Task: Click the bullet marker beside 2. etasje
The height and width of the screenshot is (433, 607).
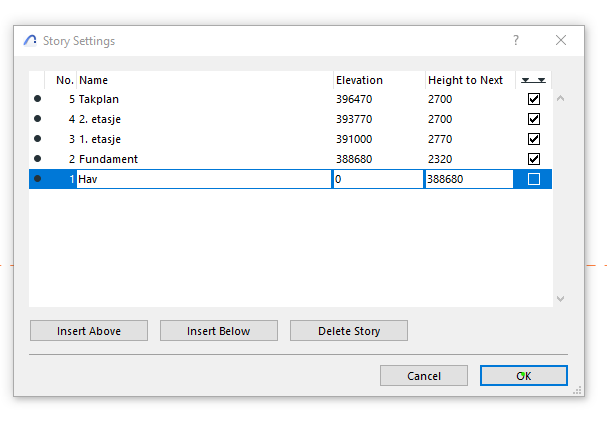Action: (x=38, y=119)
